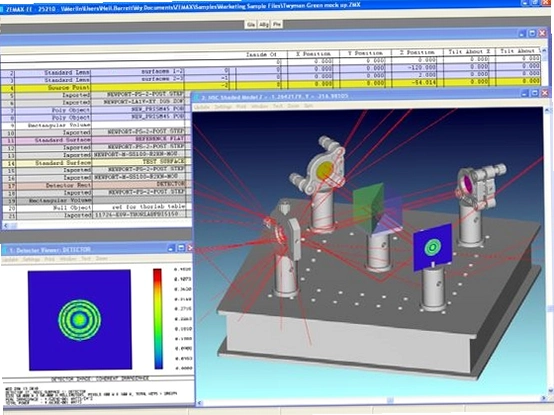The width and height of the screenshot is (554, 415).
Task: Open Update menu in Shaded Model window
Action: pyautogui.click(x=202, y=106)
